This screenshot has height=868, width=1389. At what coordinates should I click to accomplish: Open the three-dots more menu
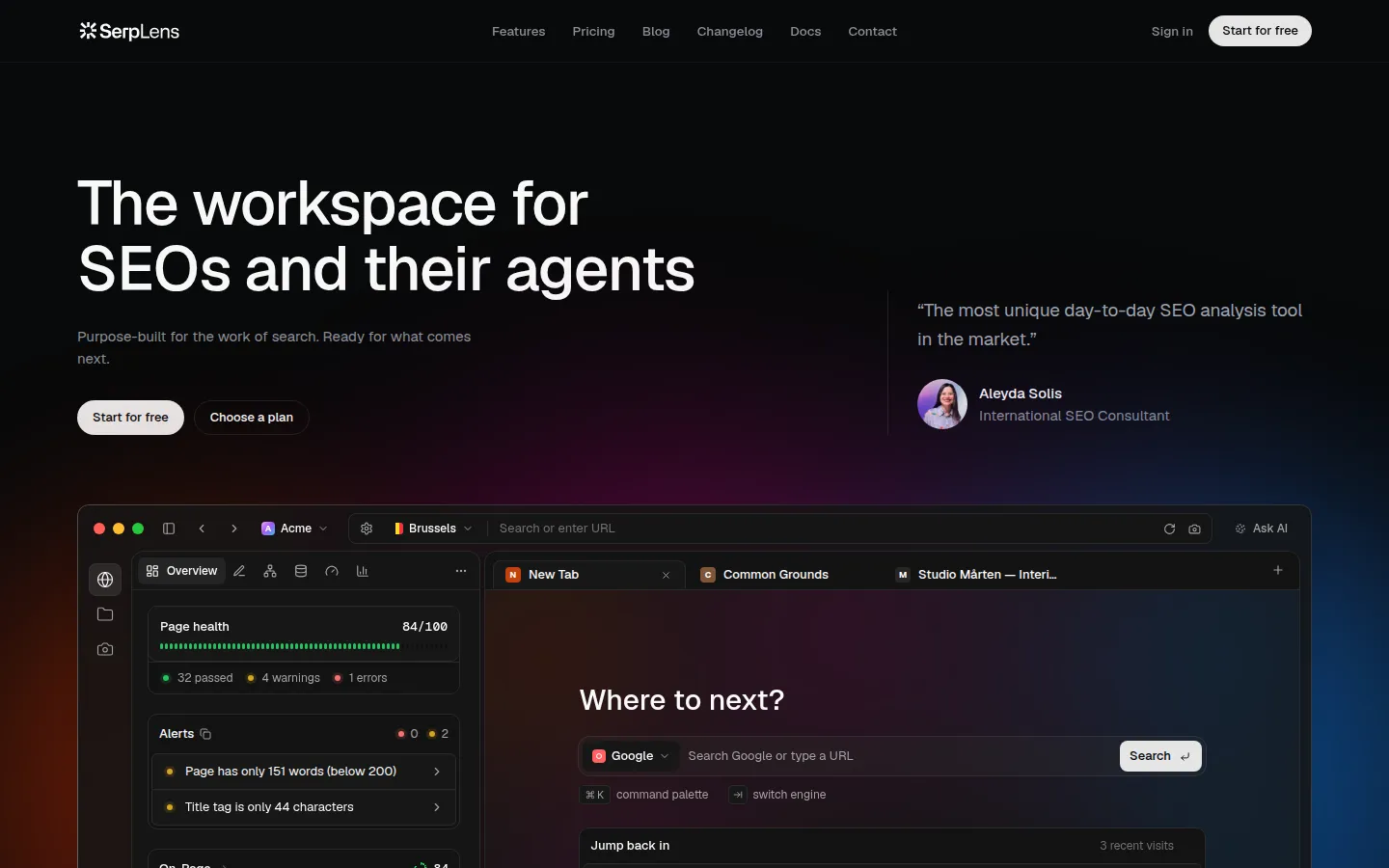461,571
